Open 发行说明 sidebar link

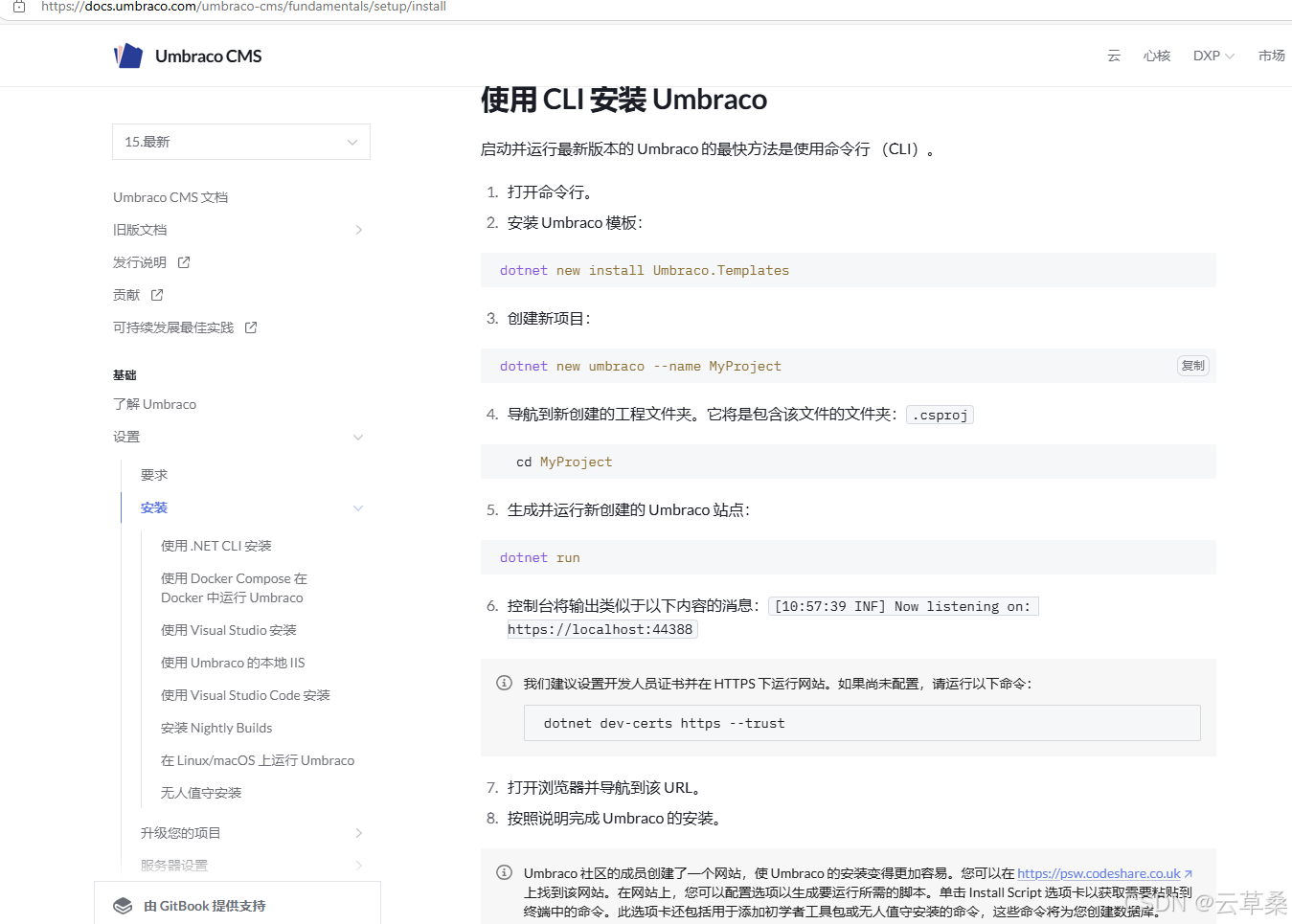pos(140,262)
